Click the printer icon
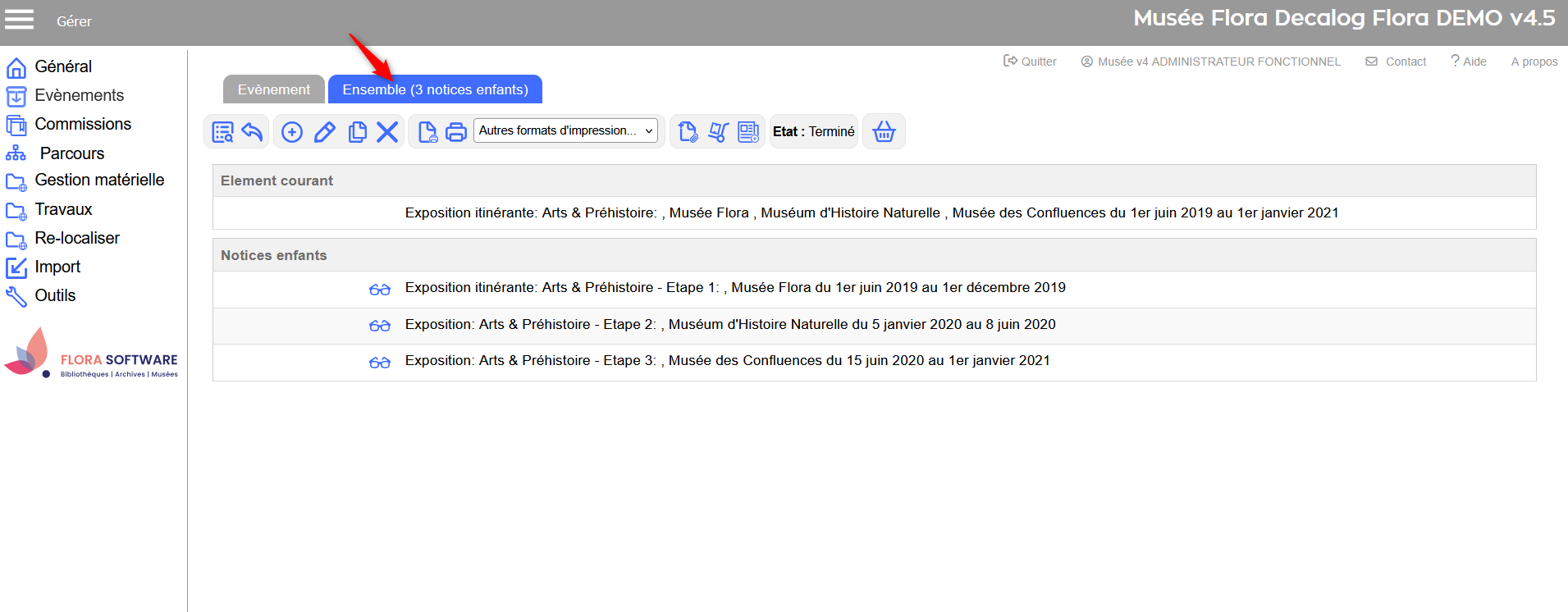The height and width of the screenshot is (612, 1568). click(456, 132)
